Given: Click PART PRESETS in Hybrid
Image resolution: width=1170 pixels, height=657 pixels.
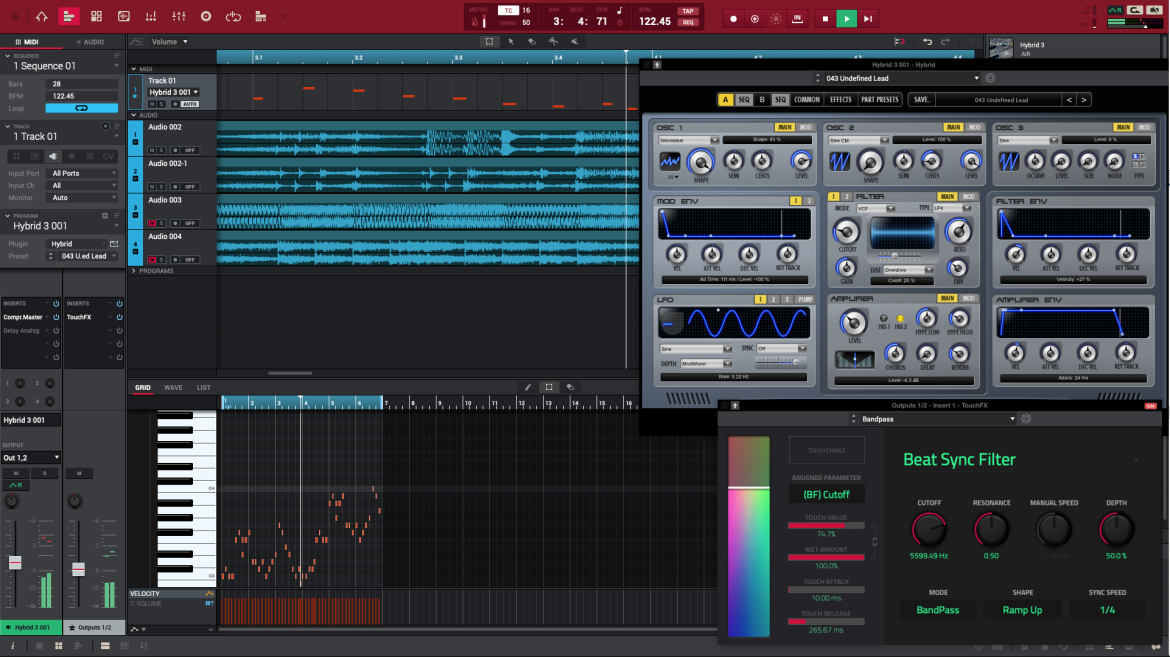Looking at the screenshot, I should click(880, 99).
